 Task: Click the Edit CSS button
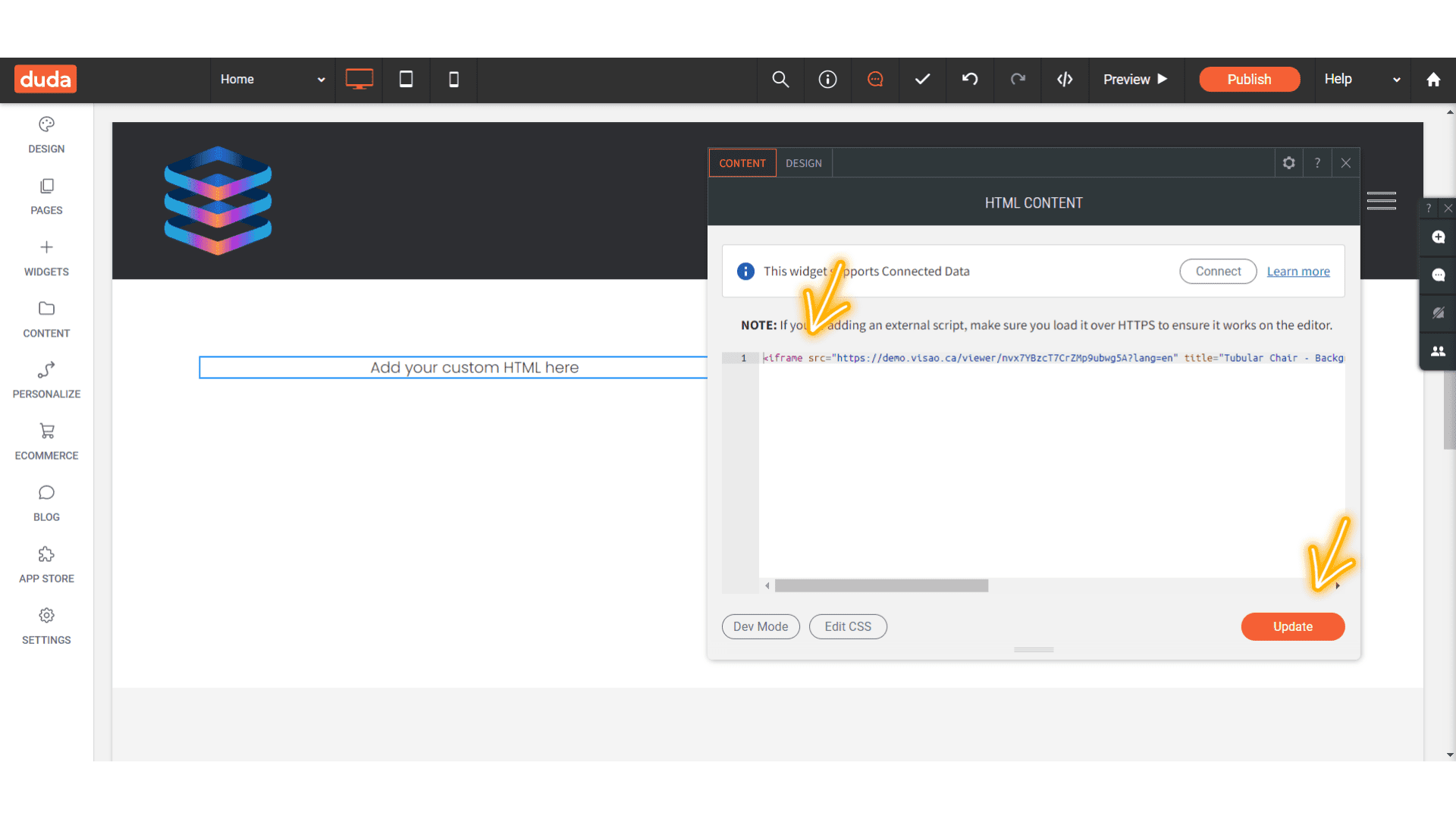click(x=848, y=626)
